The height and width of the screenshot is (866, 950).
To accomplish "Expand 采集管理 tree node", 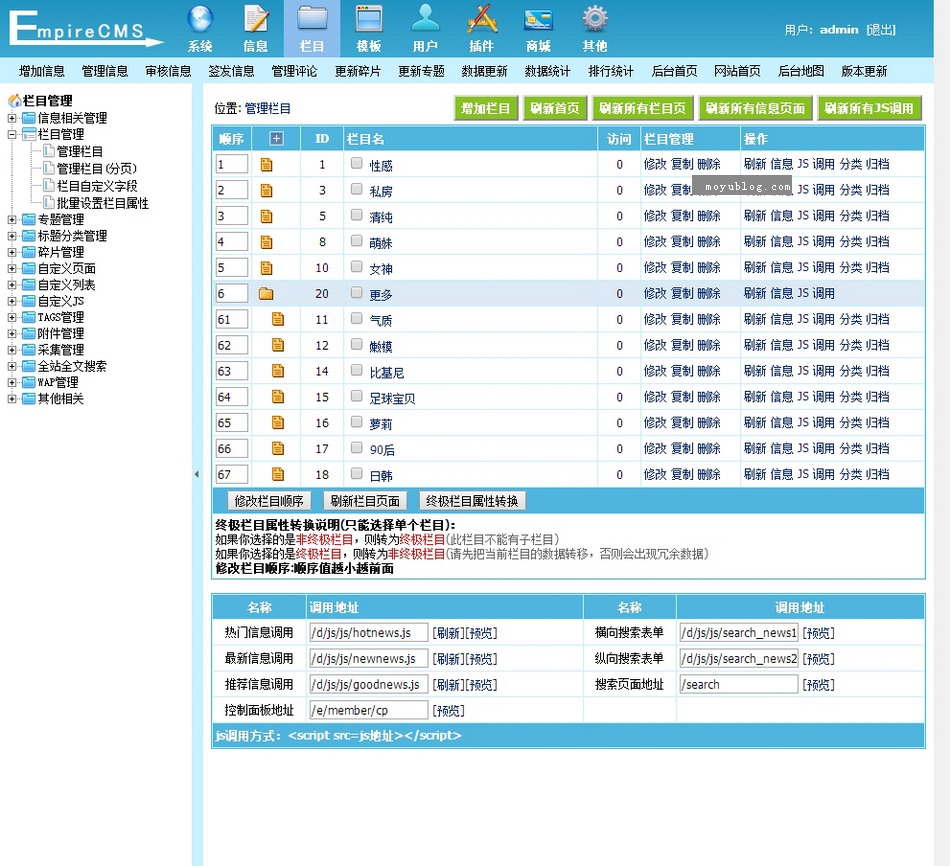I will click(12, 350).
